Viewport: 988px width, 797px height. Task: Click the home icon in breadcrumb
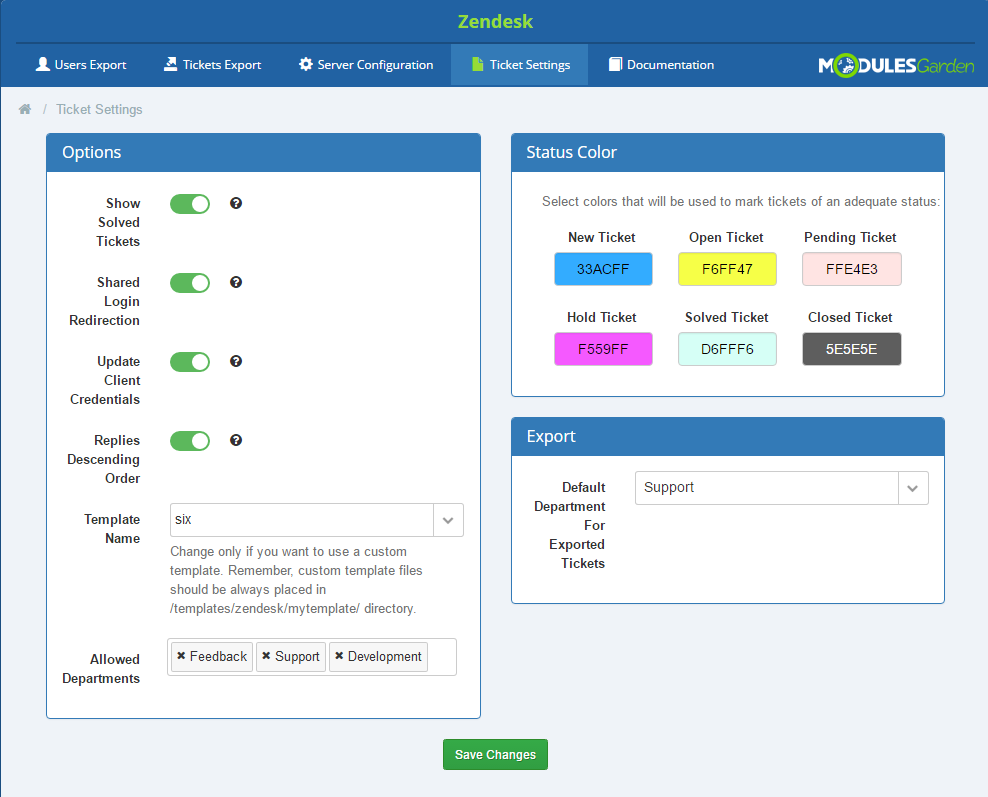[25, 109]
